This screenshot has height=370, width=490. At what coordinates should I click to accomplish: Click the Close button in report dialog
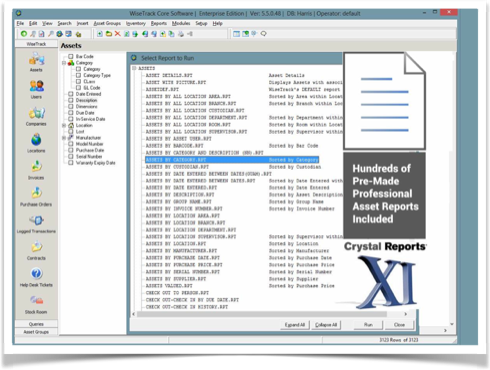tap(399, 325)
